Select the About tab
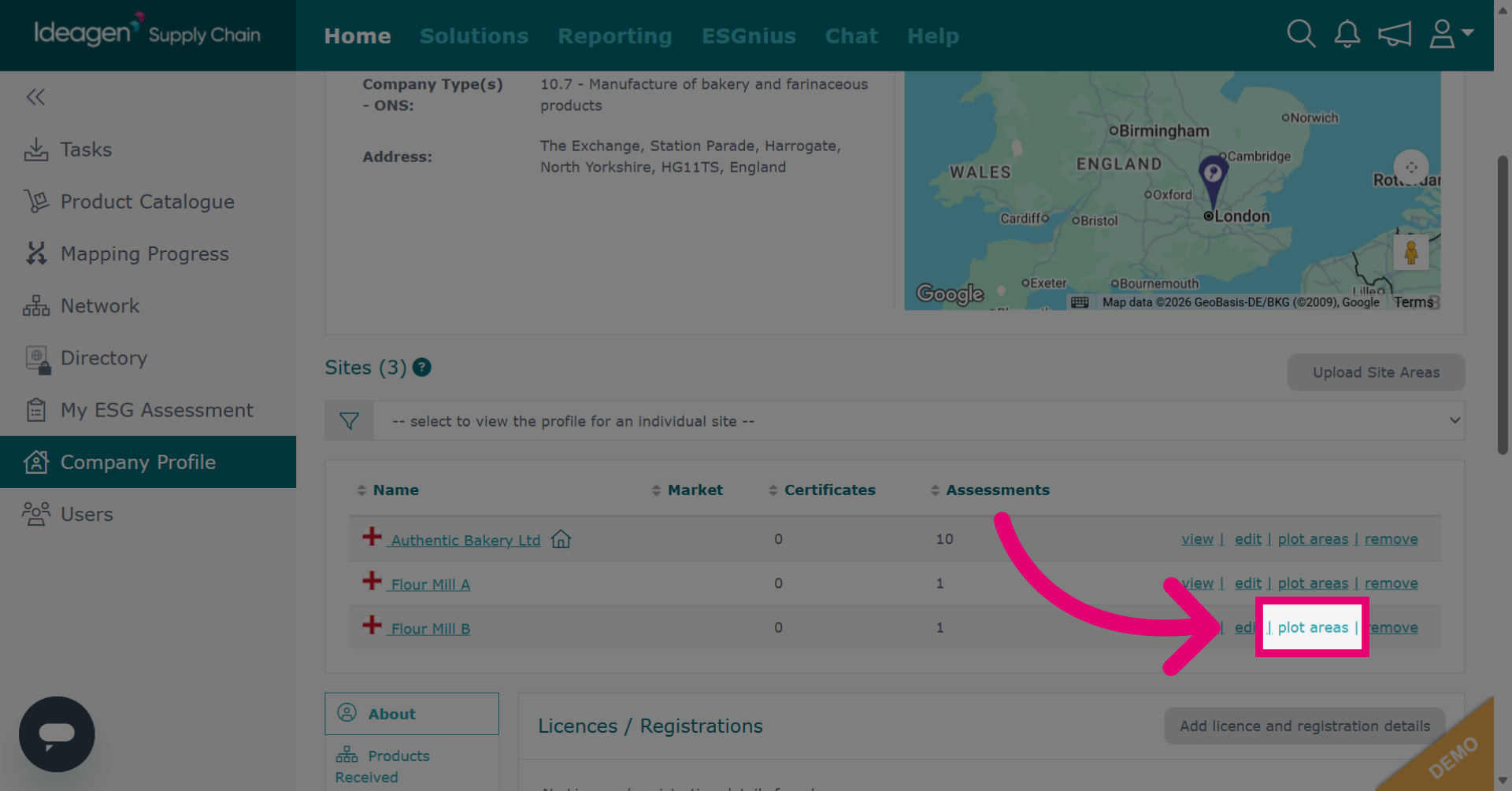 click(412, 714)
